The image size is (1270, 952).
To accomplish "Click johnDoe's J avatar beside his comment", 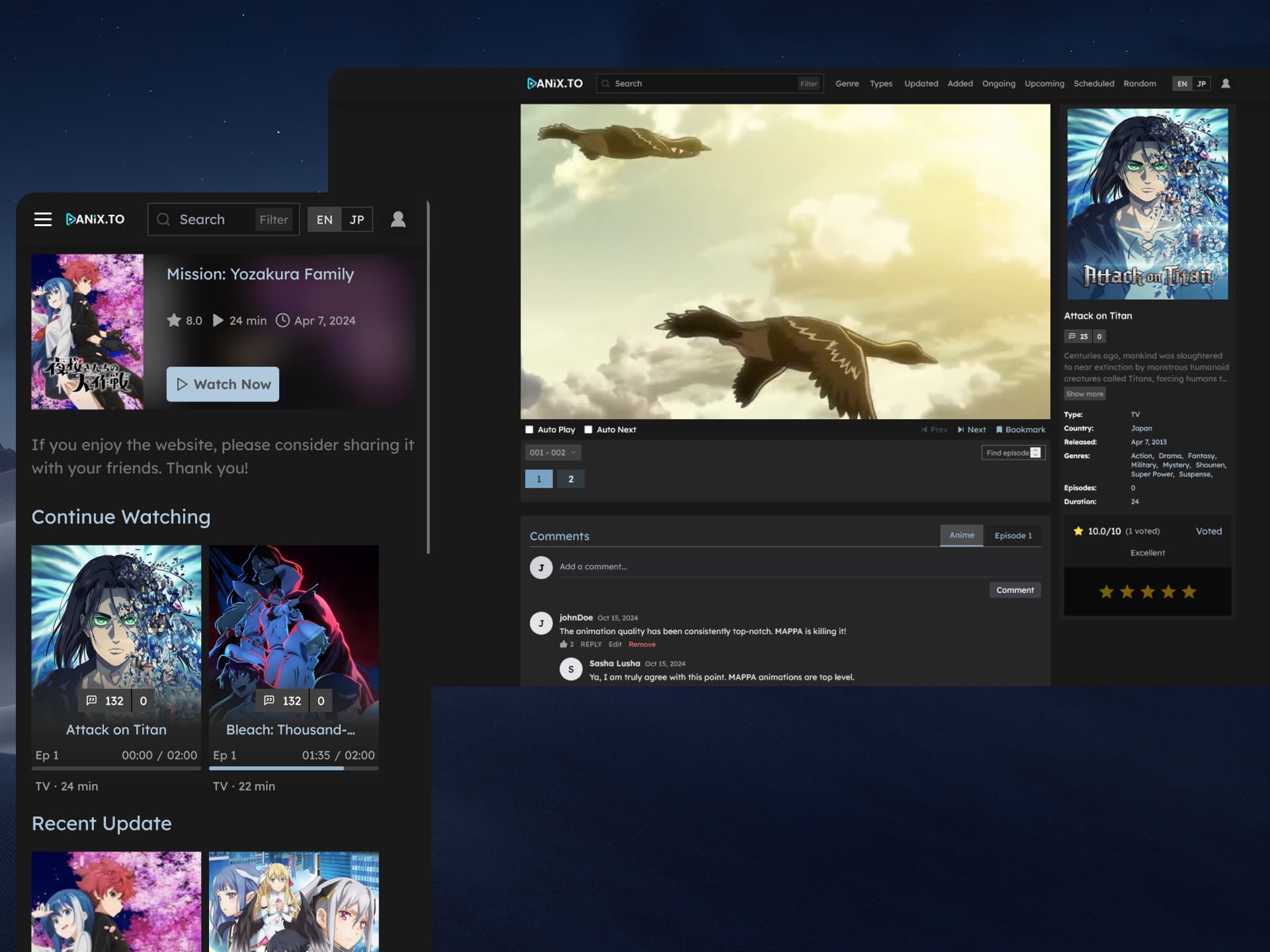I will [x=541, y=623].
